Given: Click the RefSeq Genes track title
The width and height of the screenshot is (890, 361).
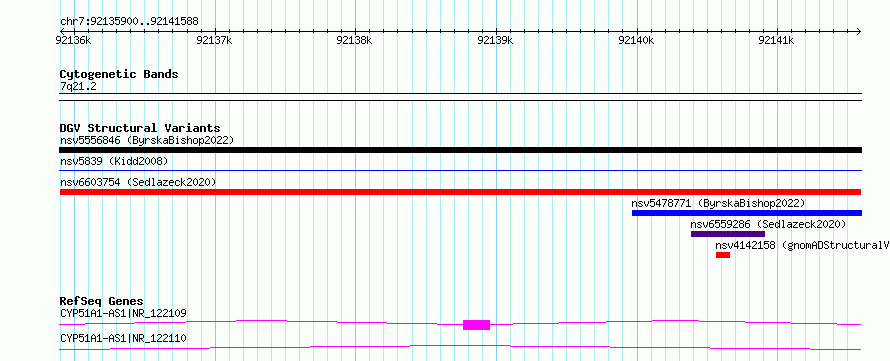Looking at the screenshot, I should coord(102,301).
